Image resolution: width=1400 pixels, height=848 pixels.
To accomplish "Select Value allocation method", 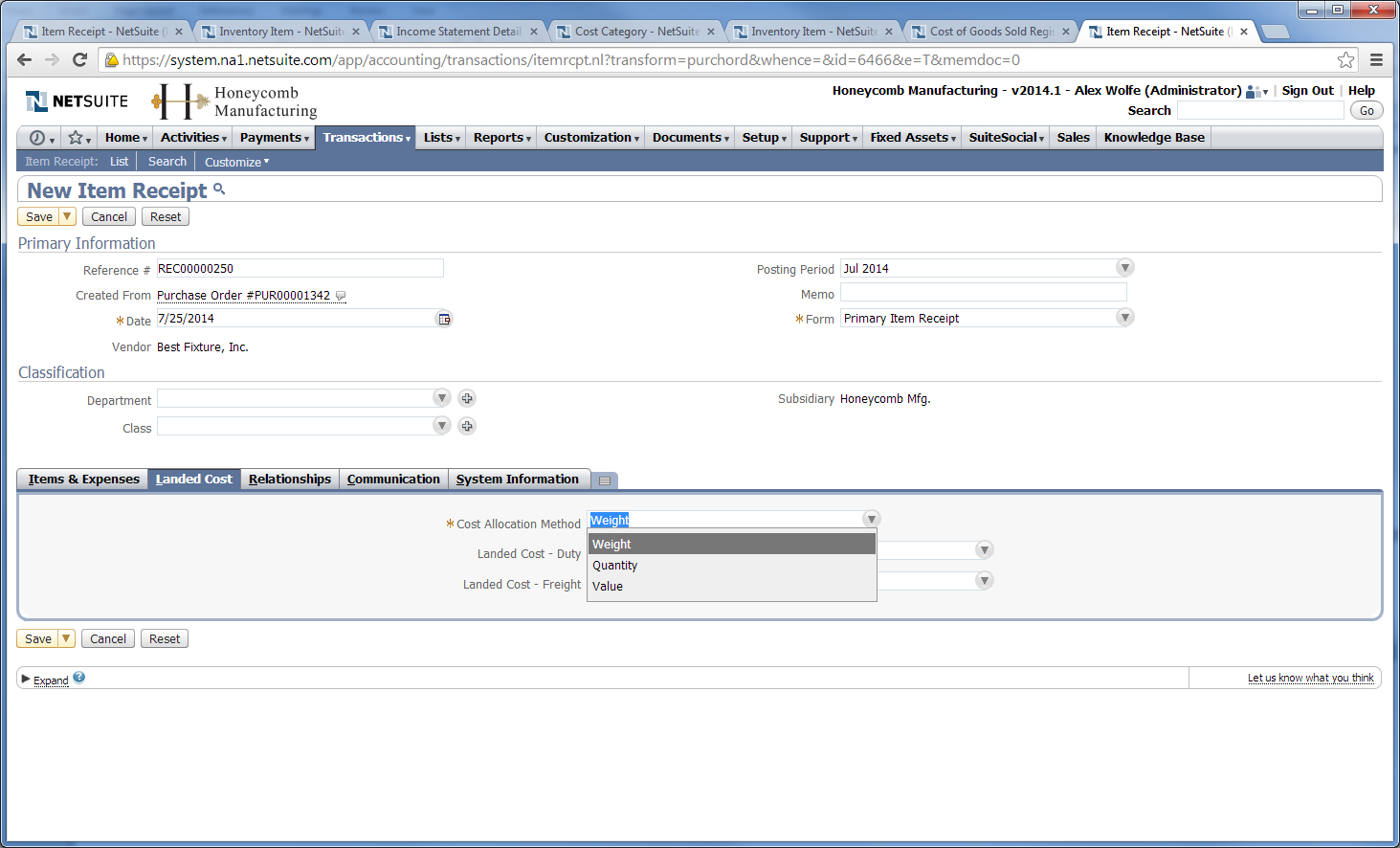I will coord(732,587).
